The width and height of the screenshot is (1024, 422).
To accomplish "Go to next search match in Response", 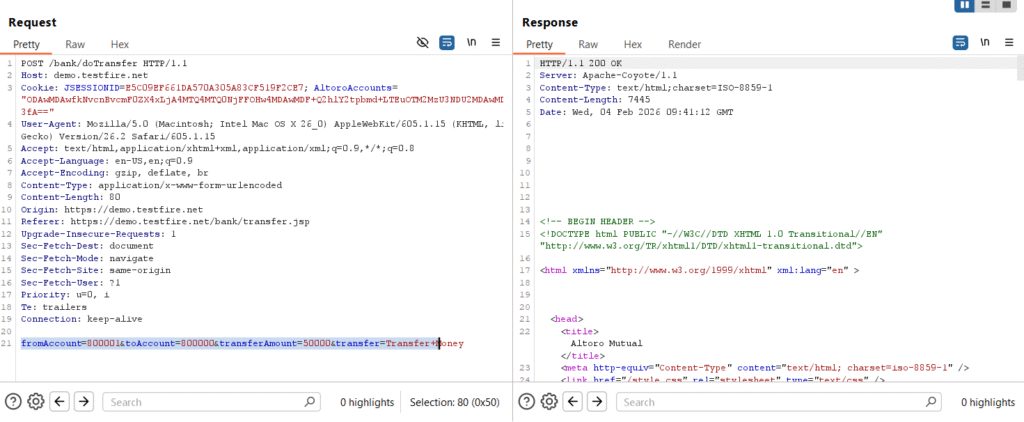I will 594,401.
